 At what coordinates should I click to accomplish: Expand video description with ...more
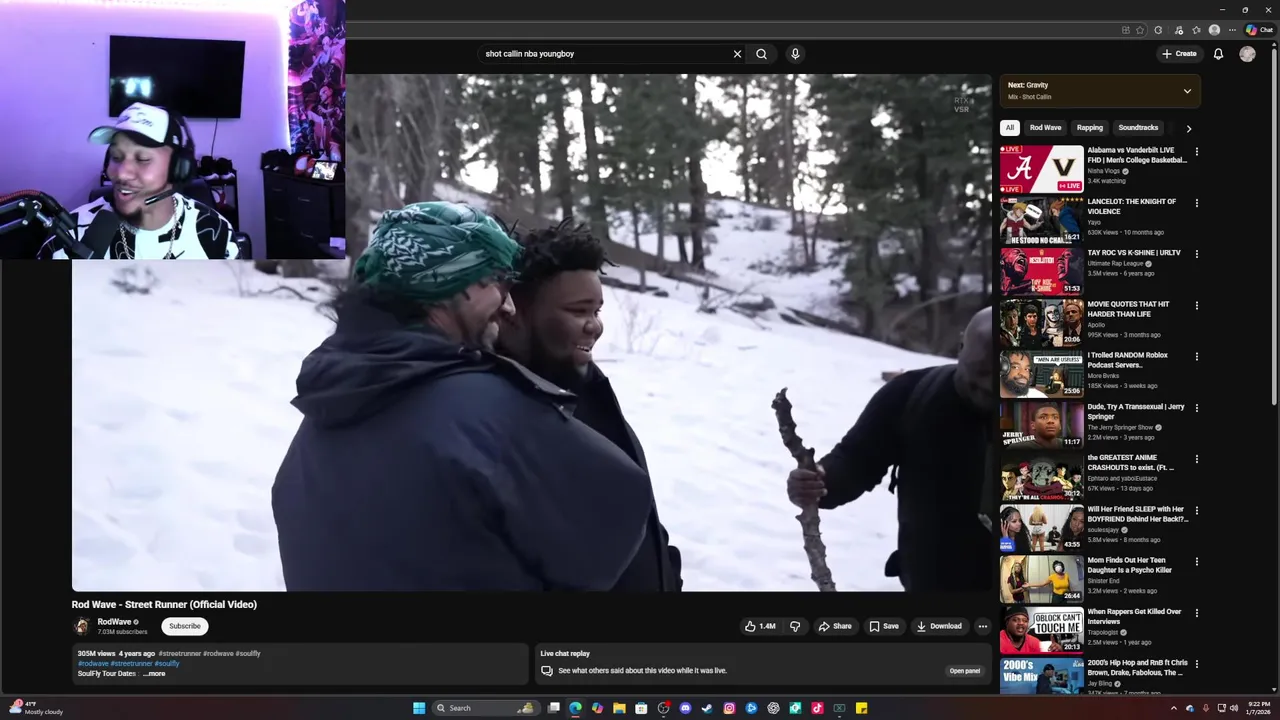click(154, 674)
